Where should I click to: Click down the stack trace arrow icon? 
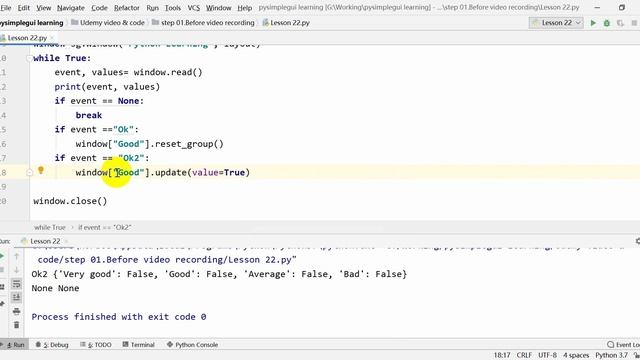(16, 270)
